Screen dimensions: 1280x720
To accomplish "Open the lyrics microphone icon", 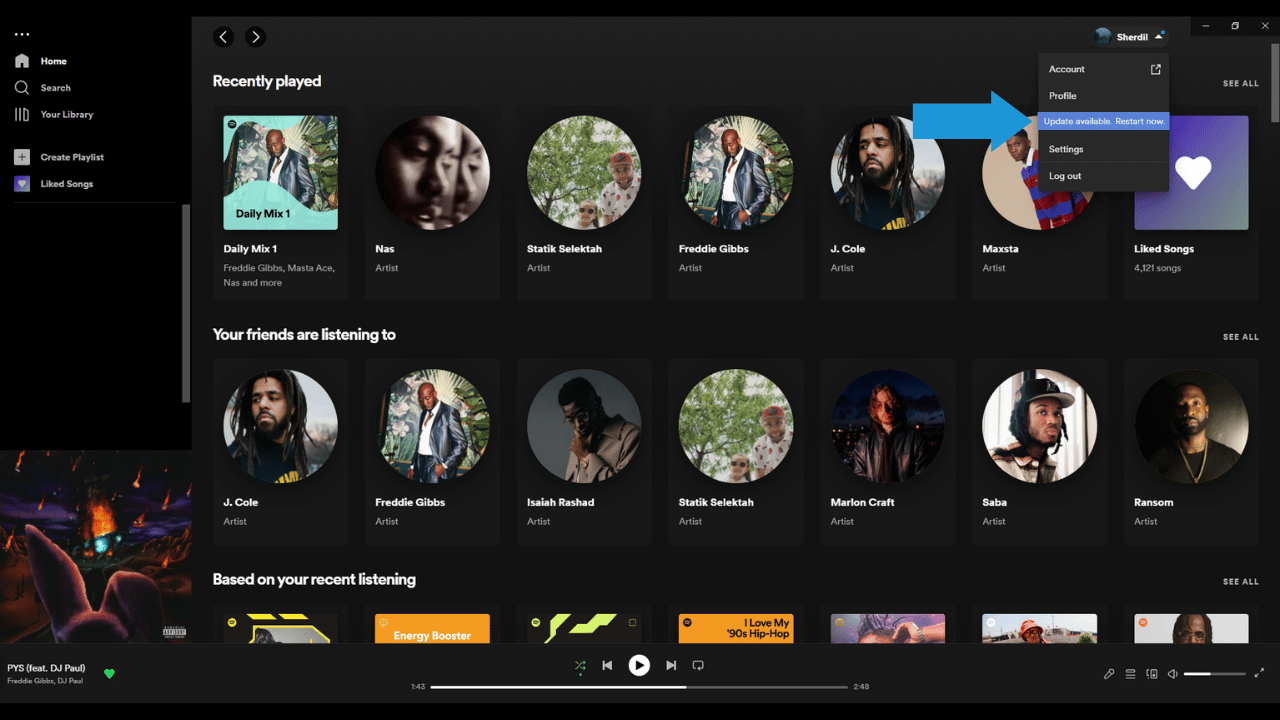I will point(1109,674).
